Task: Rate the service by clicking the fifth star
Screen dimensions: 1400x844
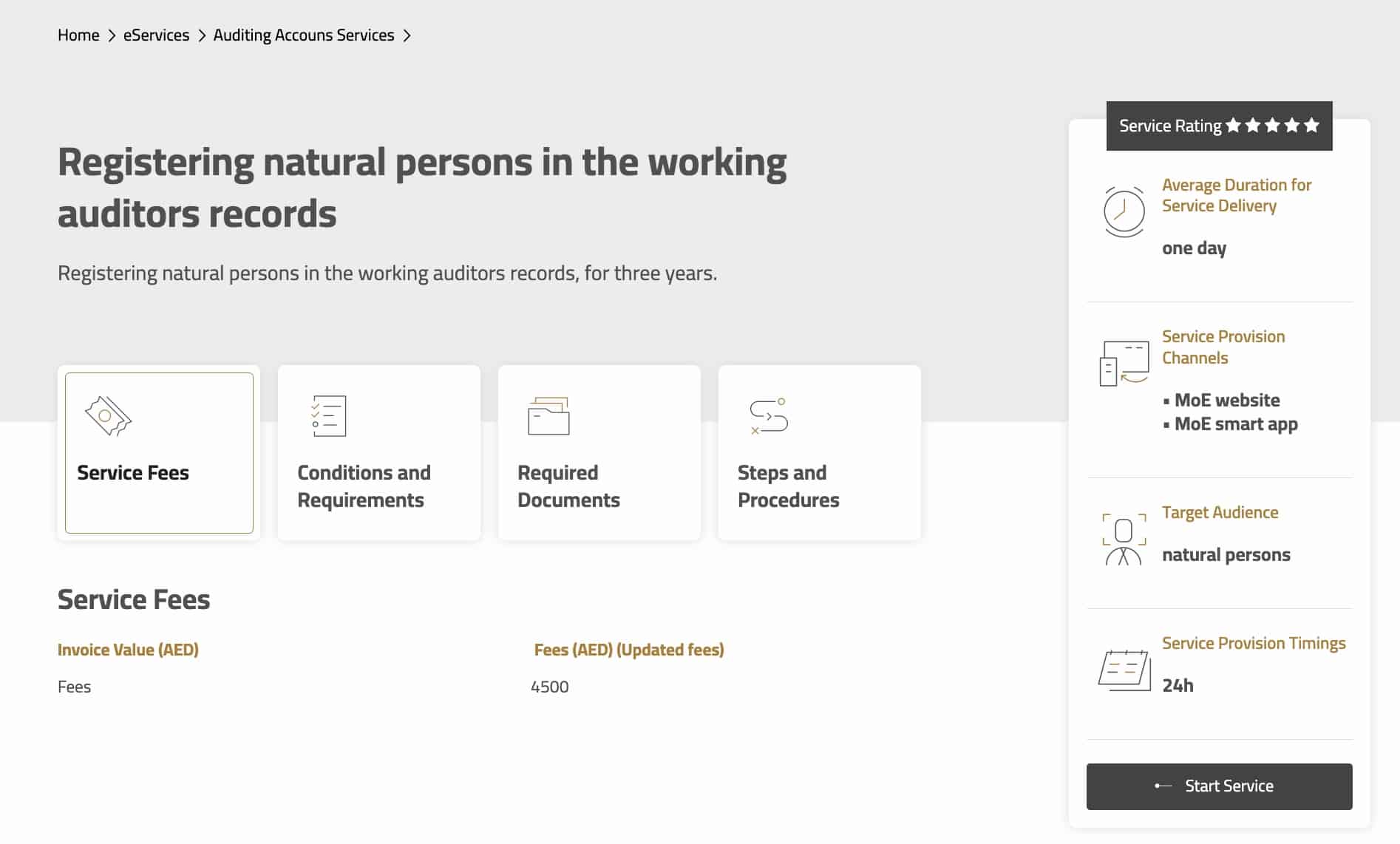Action: click(1312, 125)
